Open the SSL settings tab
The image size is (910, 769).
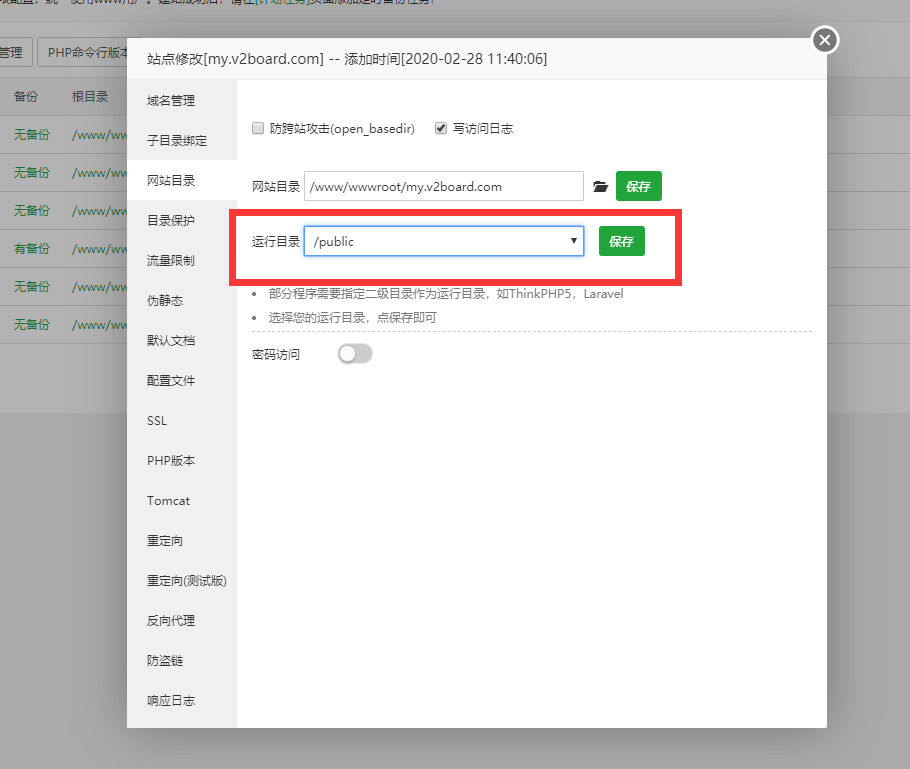[x=157, y=421]
